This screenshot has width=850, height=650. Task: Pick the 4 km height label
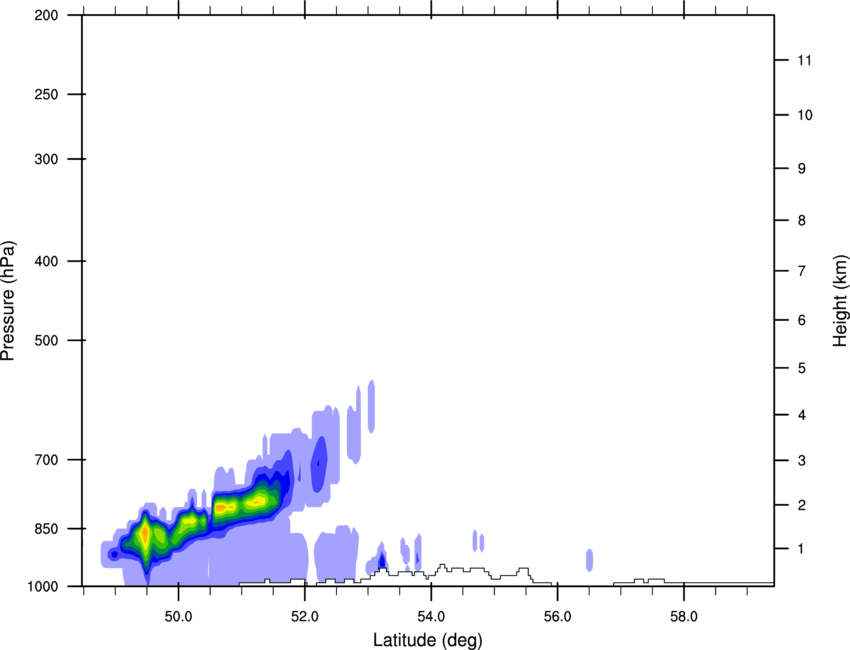point(802,415)
